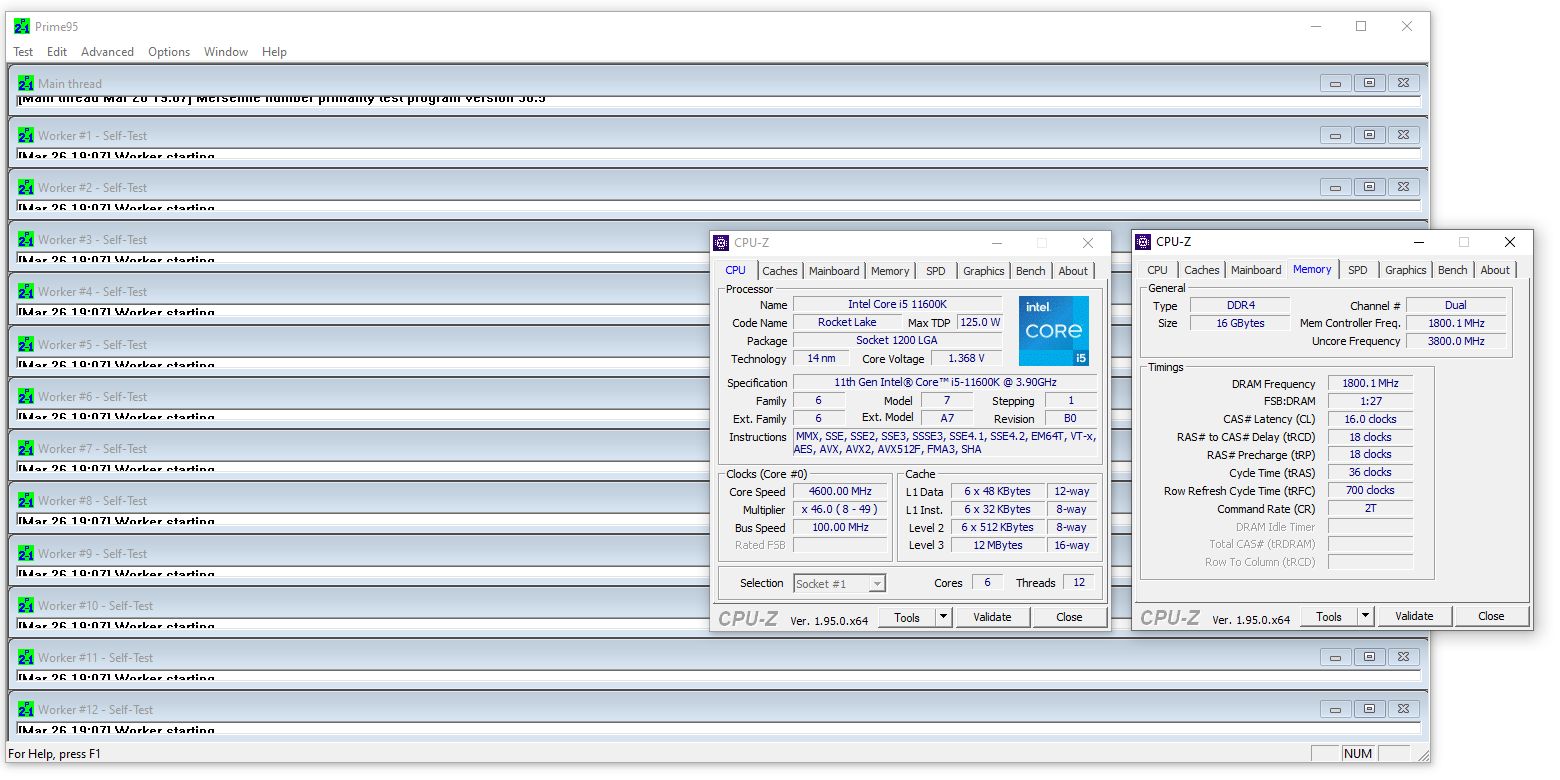Image resolution: width=1560 pixels, height=780 pixels.
Task: Click the Core Speed value '4600.00 MHz'
Action: (x=840, y=491)
